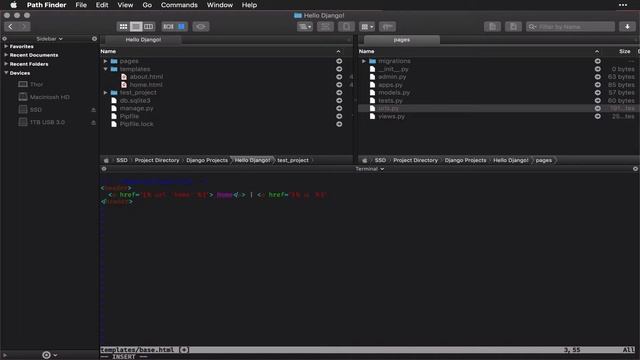Switch to list view
Viewport: 640px width, 360px height.
(x=136, y=27)
